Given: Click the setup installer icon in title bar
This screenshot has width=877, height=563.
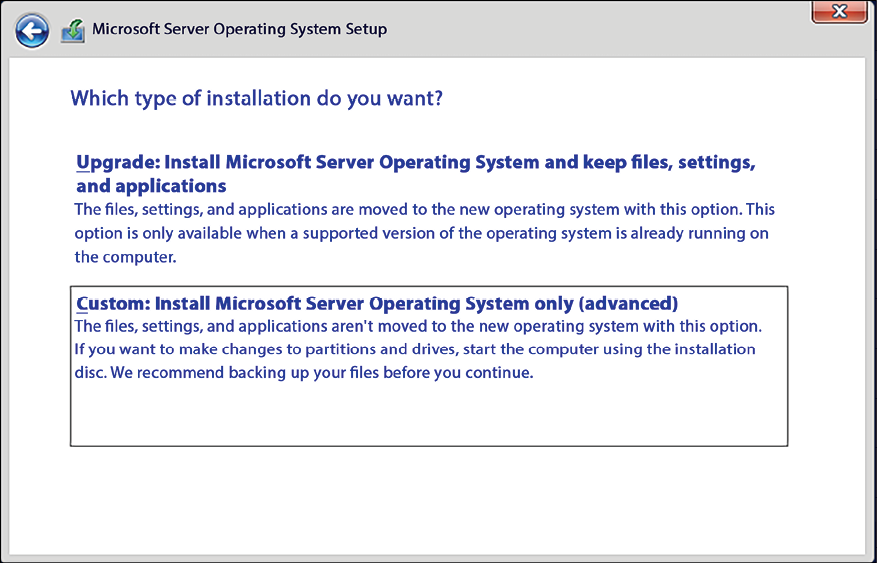Looking at the screenshot, I should coord(73,31).
